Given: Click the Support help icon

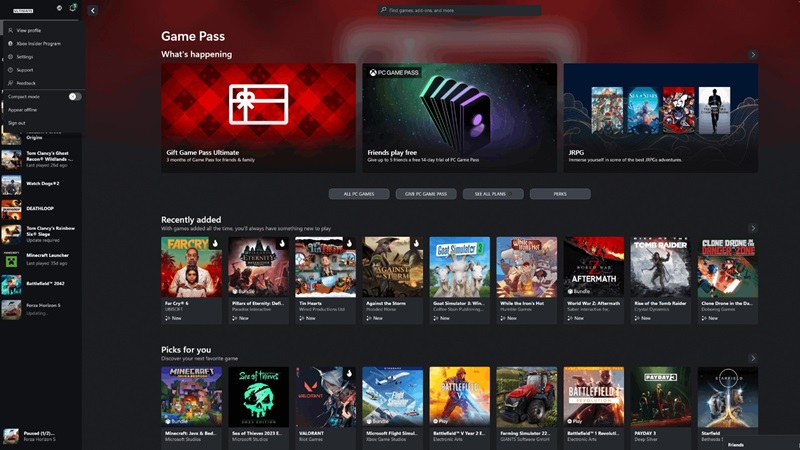Looking at the screenshot, I should [10, 70].
